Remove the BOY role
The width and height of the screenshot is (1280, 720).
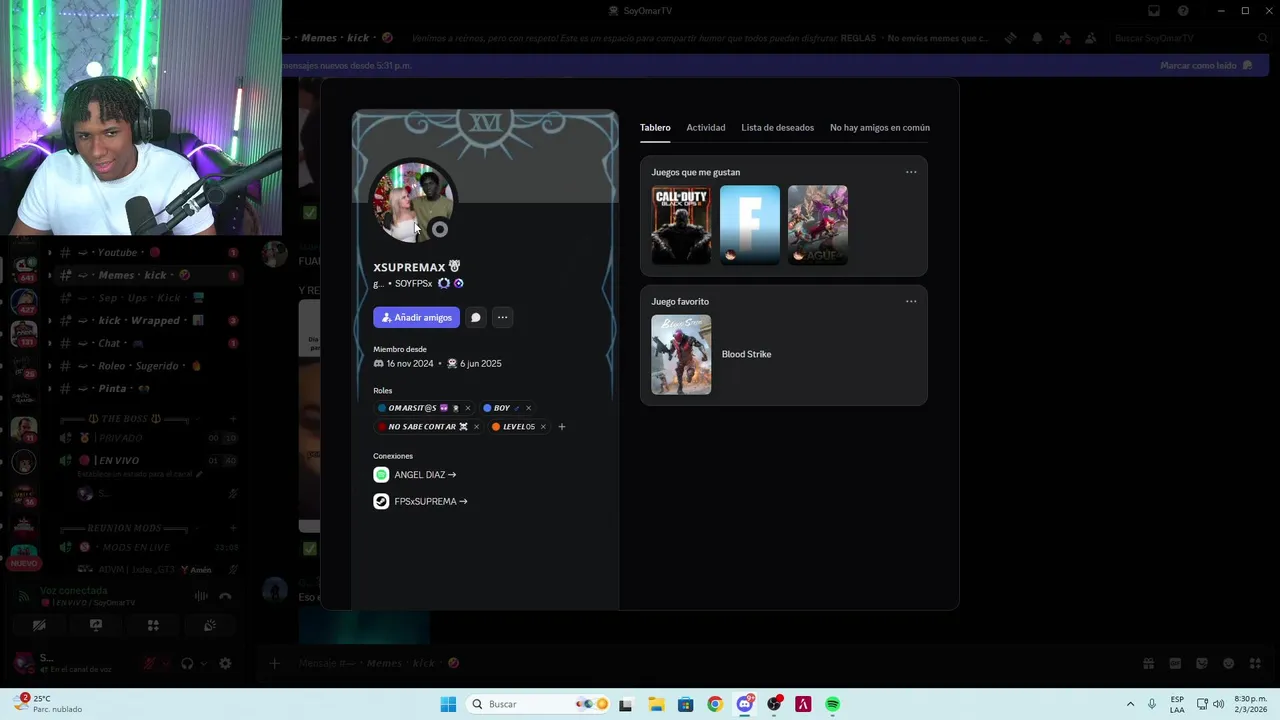528,408
